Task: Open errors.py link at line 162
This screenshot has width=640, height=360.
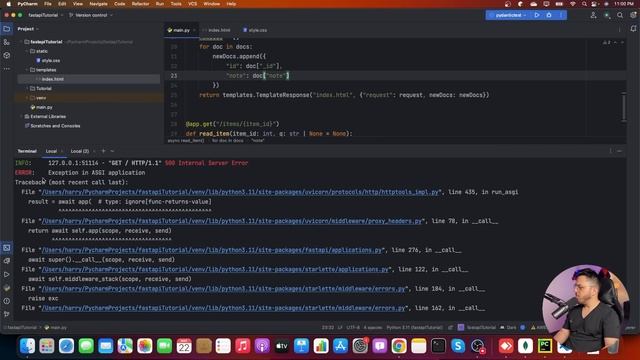Action: coord(224,308)
